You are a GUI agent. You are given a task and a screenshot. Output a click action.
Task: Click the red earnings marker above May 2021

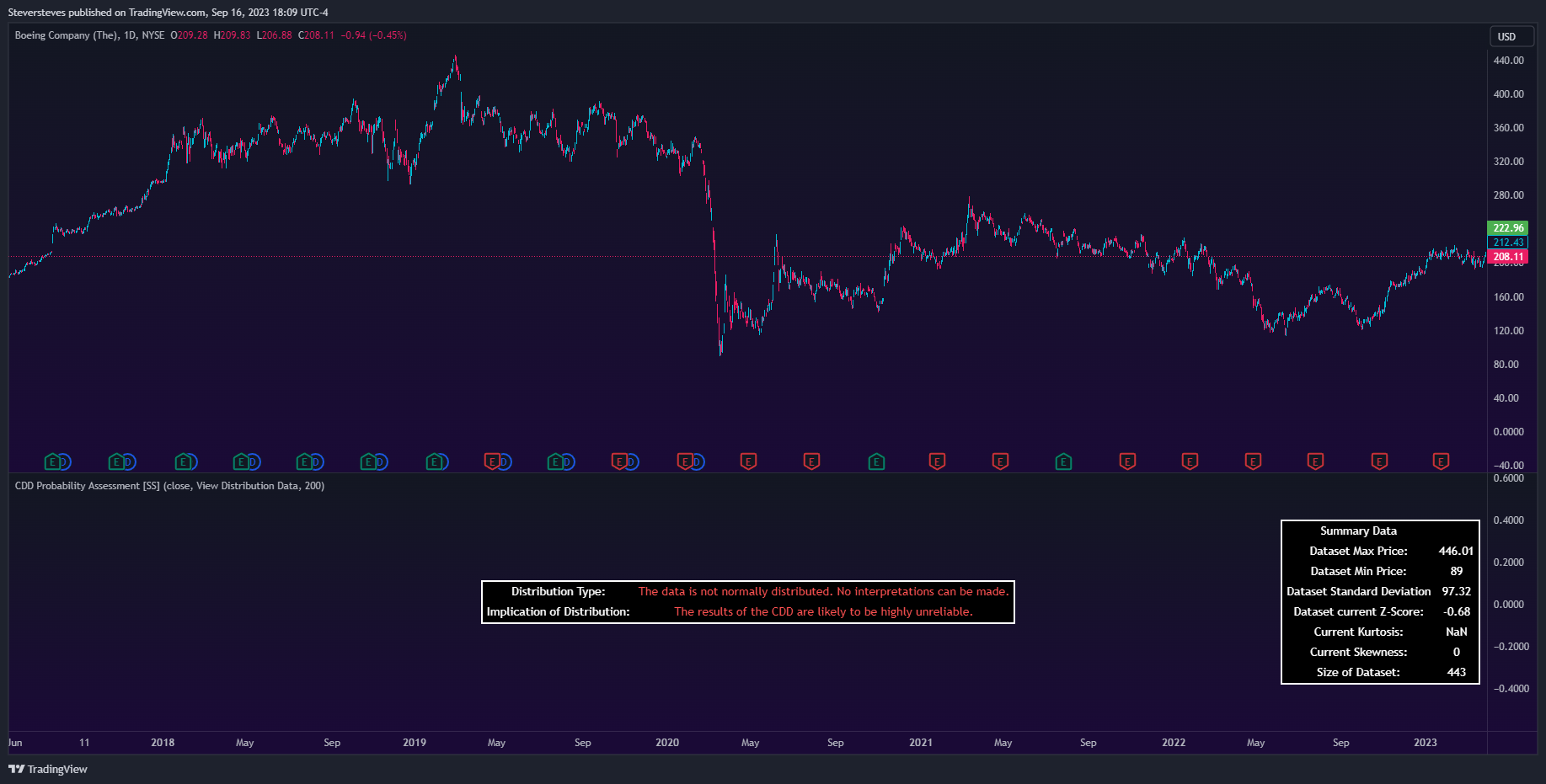point(1000,461)
